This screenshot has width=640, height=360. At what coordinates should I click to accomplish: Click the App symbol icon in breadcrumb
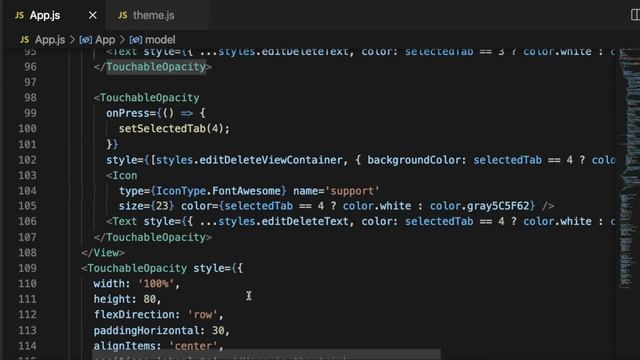click(x=85, y=40)
